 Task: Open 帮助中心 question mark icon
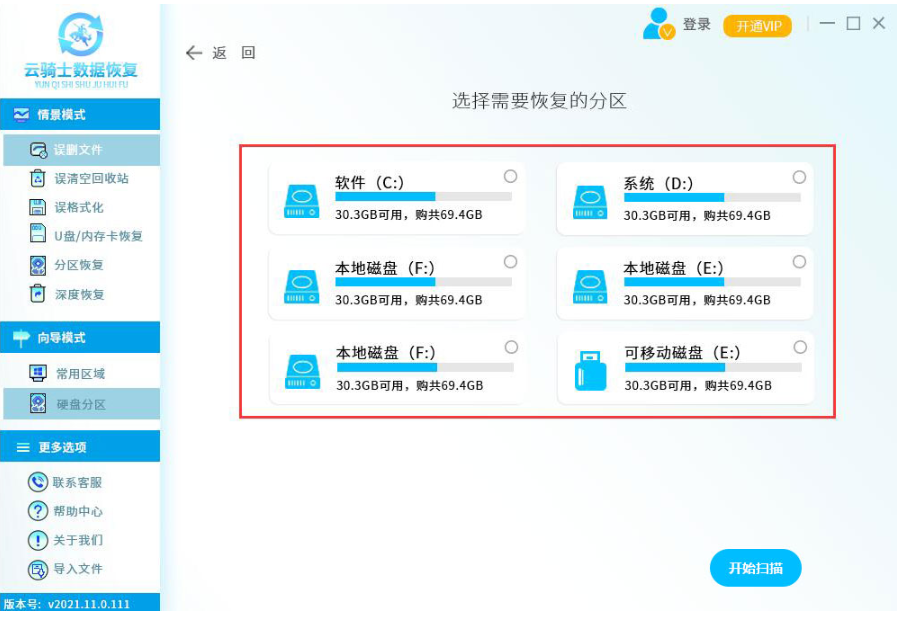(38, 511)
